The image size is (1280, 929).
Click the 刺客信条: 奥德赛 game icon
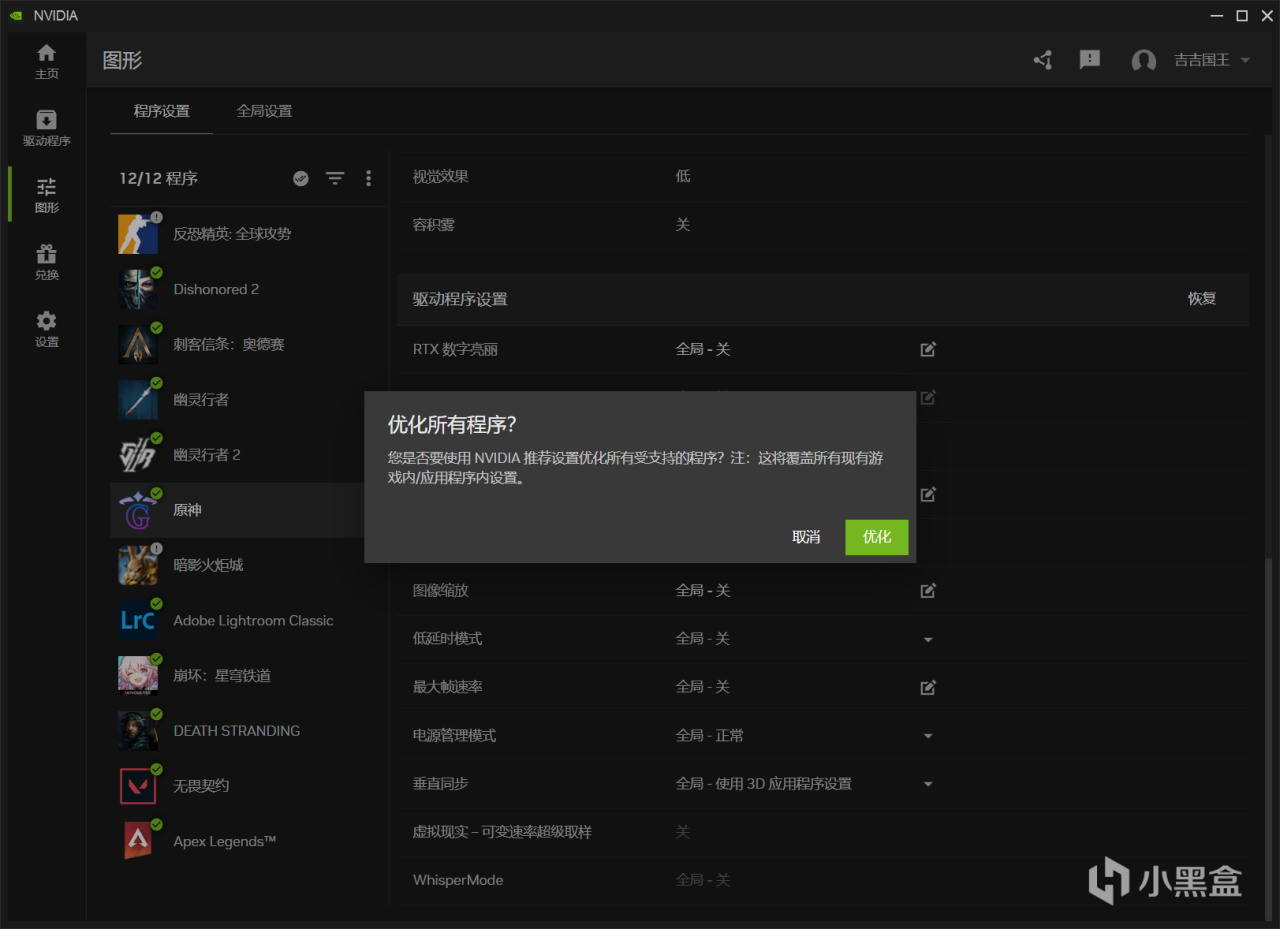coord(137,344)
